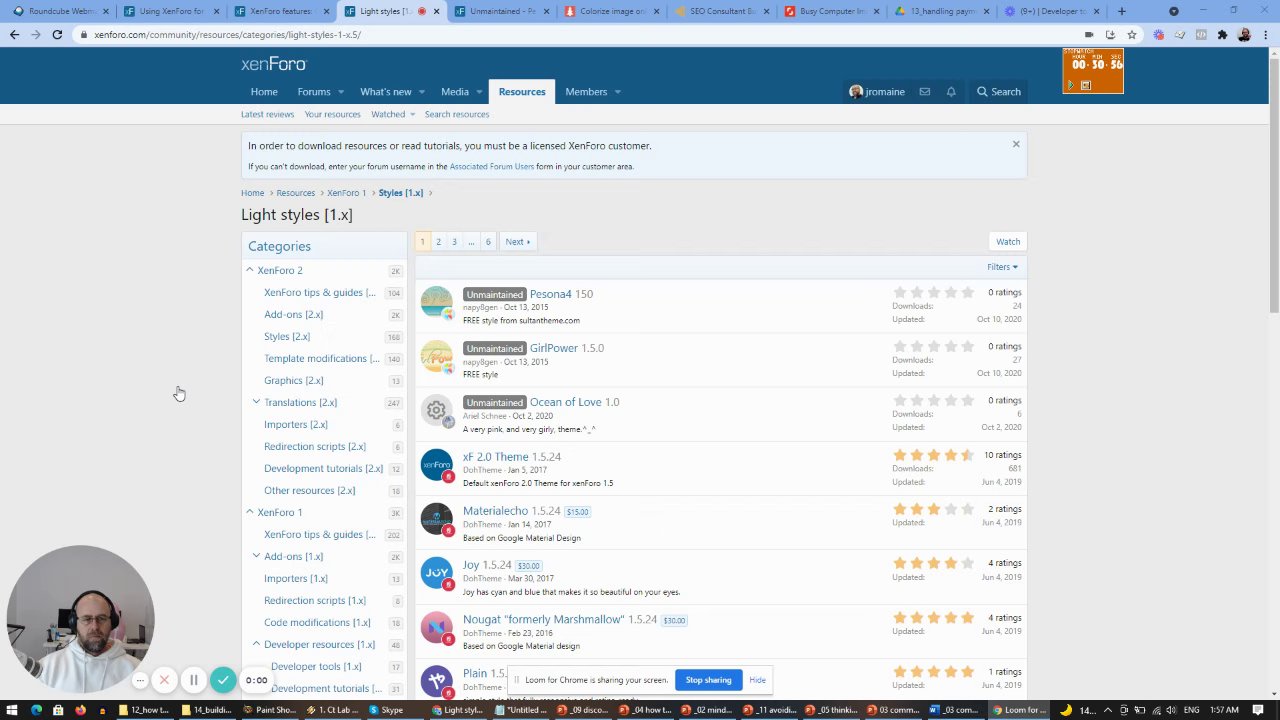The height and width of the screenshot is (720, 1280).
Task: Finish the Loom recording with the checkmark
Action: pos(223,680)
